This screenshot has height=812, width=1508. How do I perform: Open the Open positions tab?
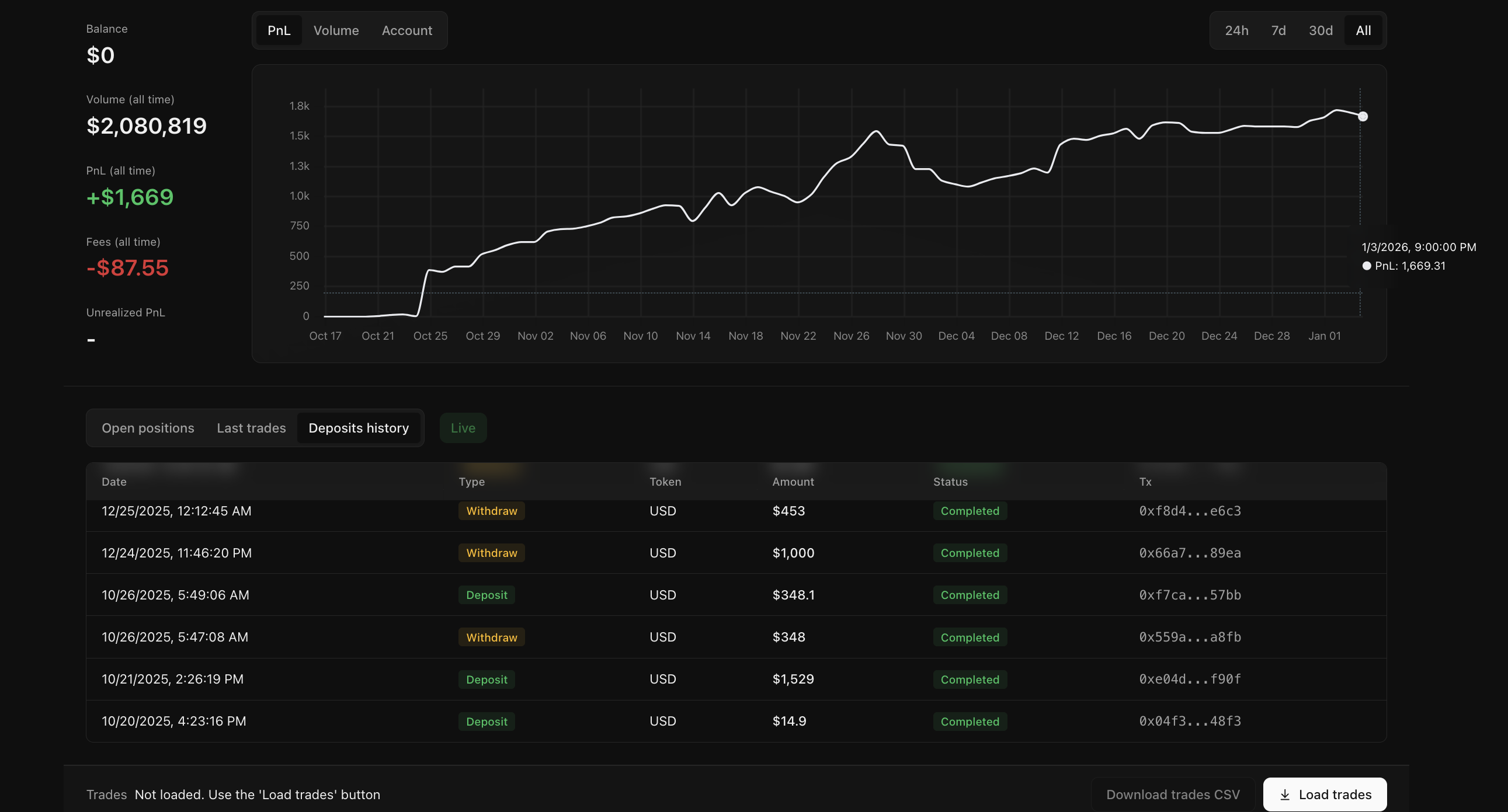pos(148,428)
